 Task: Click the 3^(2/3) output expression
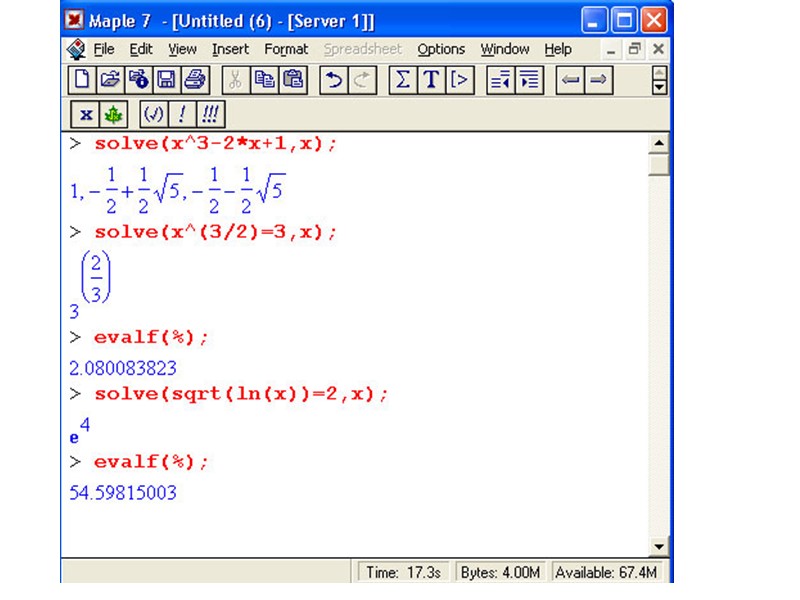tap(90, 285)
